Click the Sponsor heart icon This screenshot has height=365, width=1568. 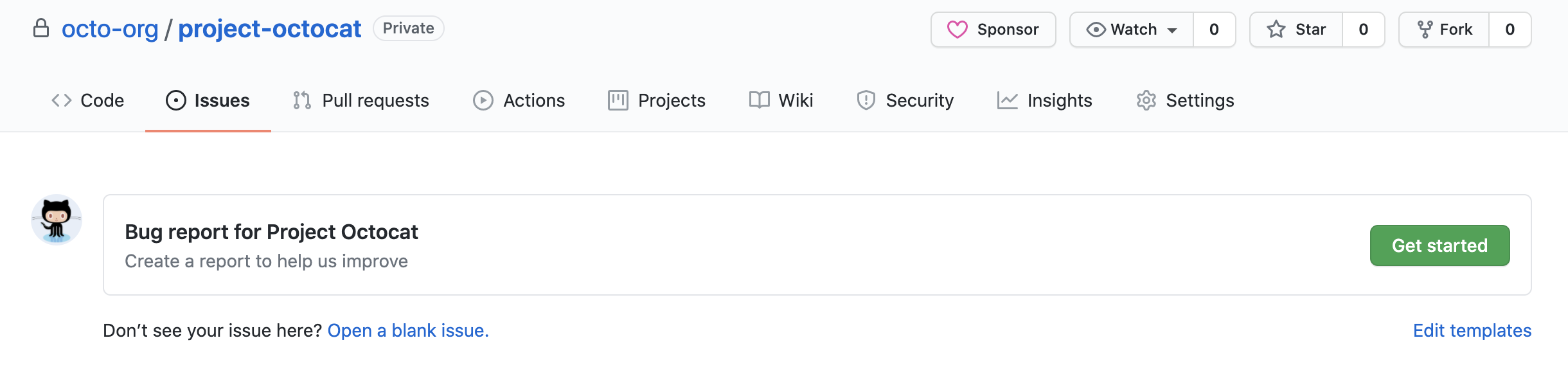click(957, 30)
